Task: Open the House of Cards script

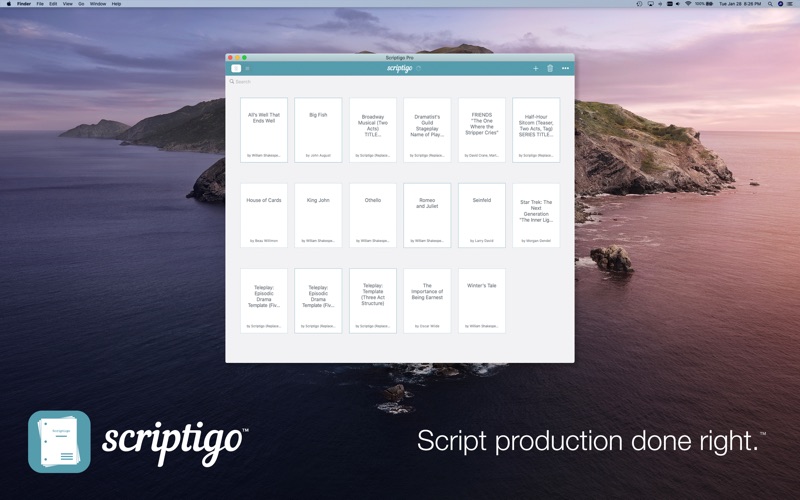Action: [264, 215]
